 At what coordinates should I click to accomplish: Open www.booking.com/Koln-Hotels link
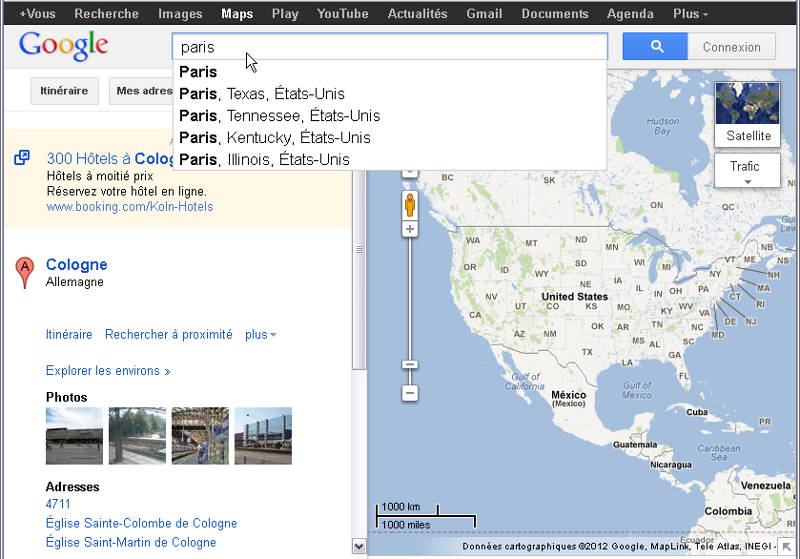click(130, 207)
